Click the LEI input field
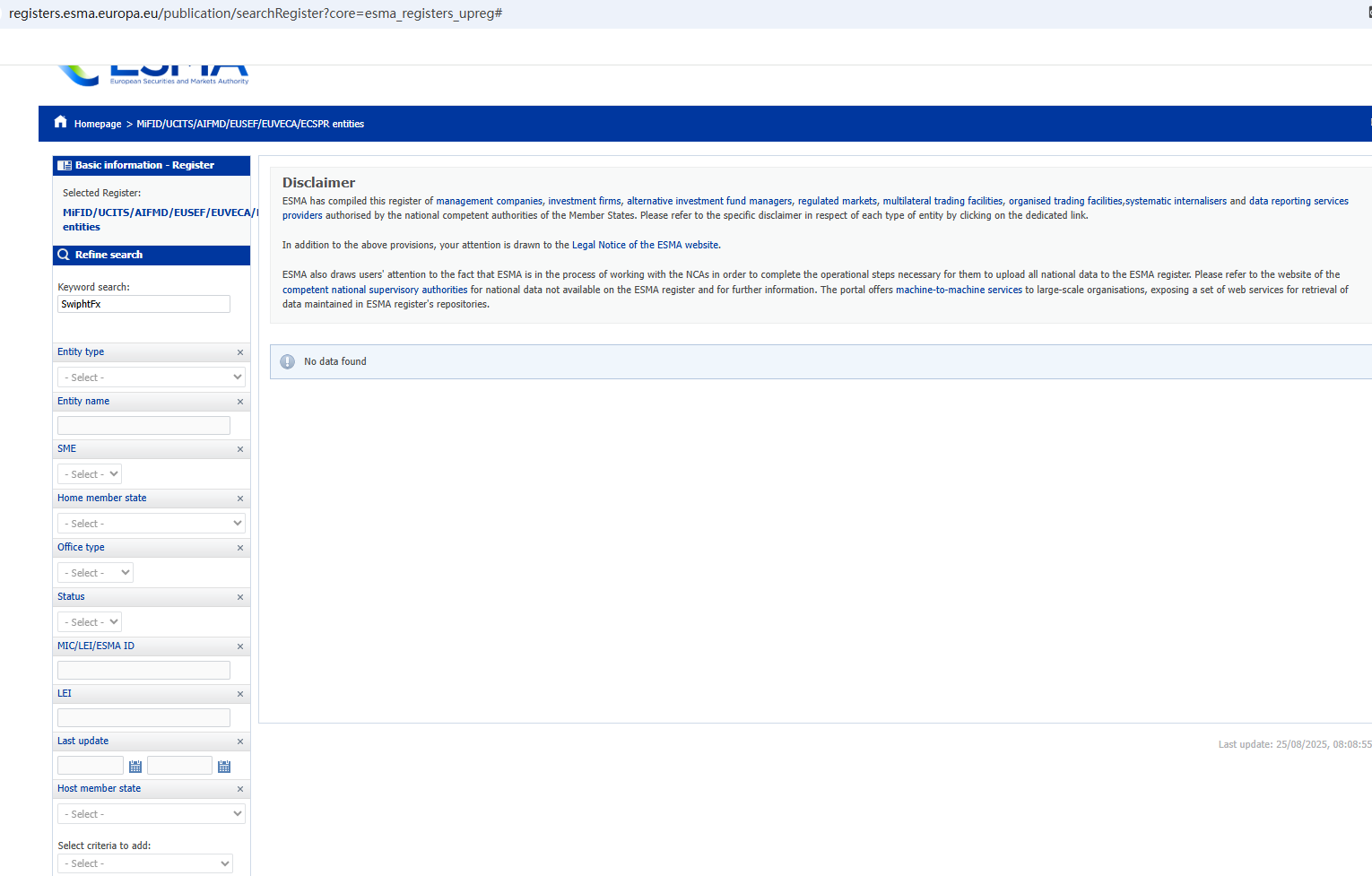The image size is (1372, 876). (143, 718)
